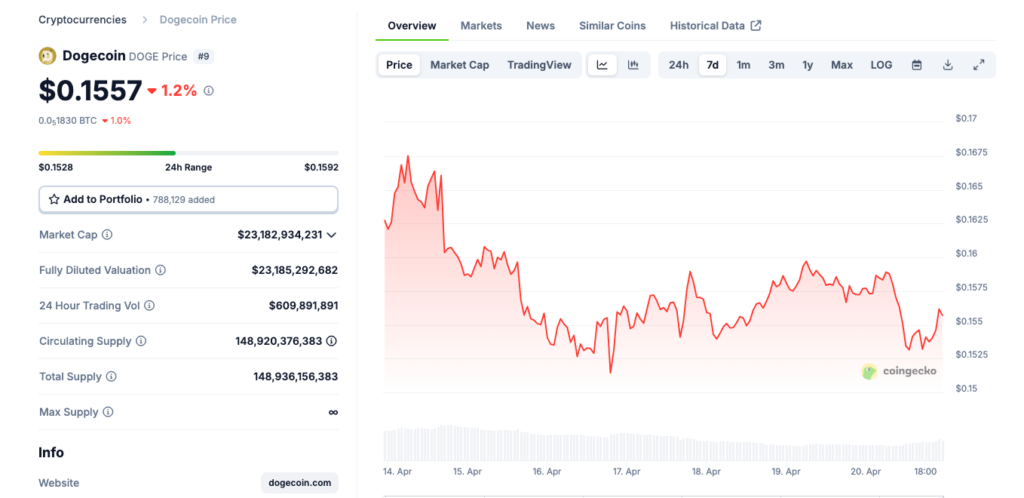
Task: Click Cryptocurrencies breadcrumb link
Action: 82,20
